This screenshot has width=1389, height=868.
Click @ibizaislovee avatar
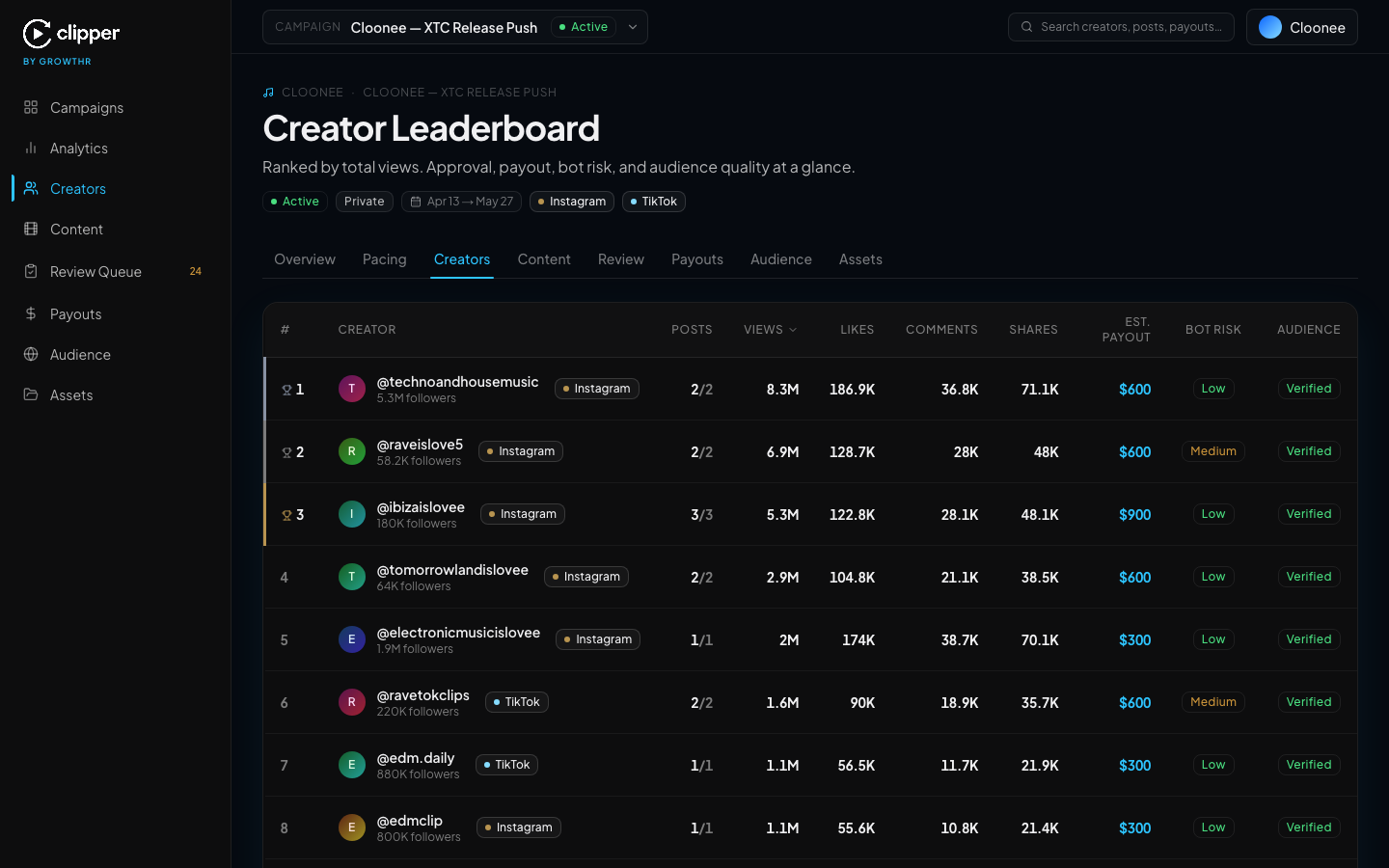tap(351, 514)
